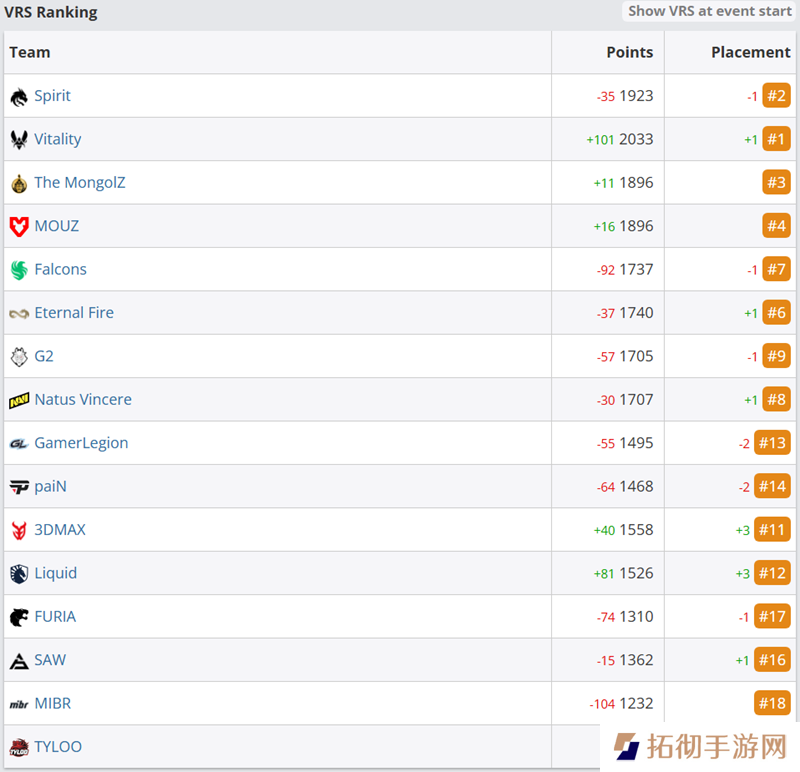Screen dimensions: 800x772
Task: Click the #17 placement badge for FURIA
Action: tap(772, 616)
